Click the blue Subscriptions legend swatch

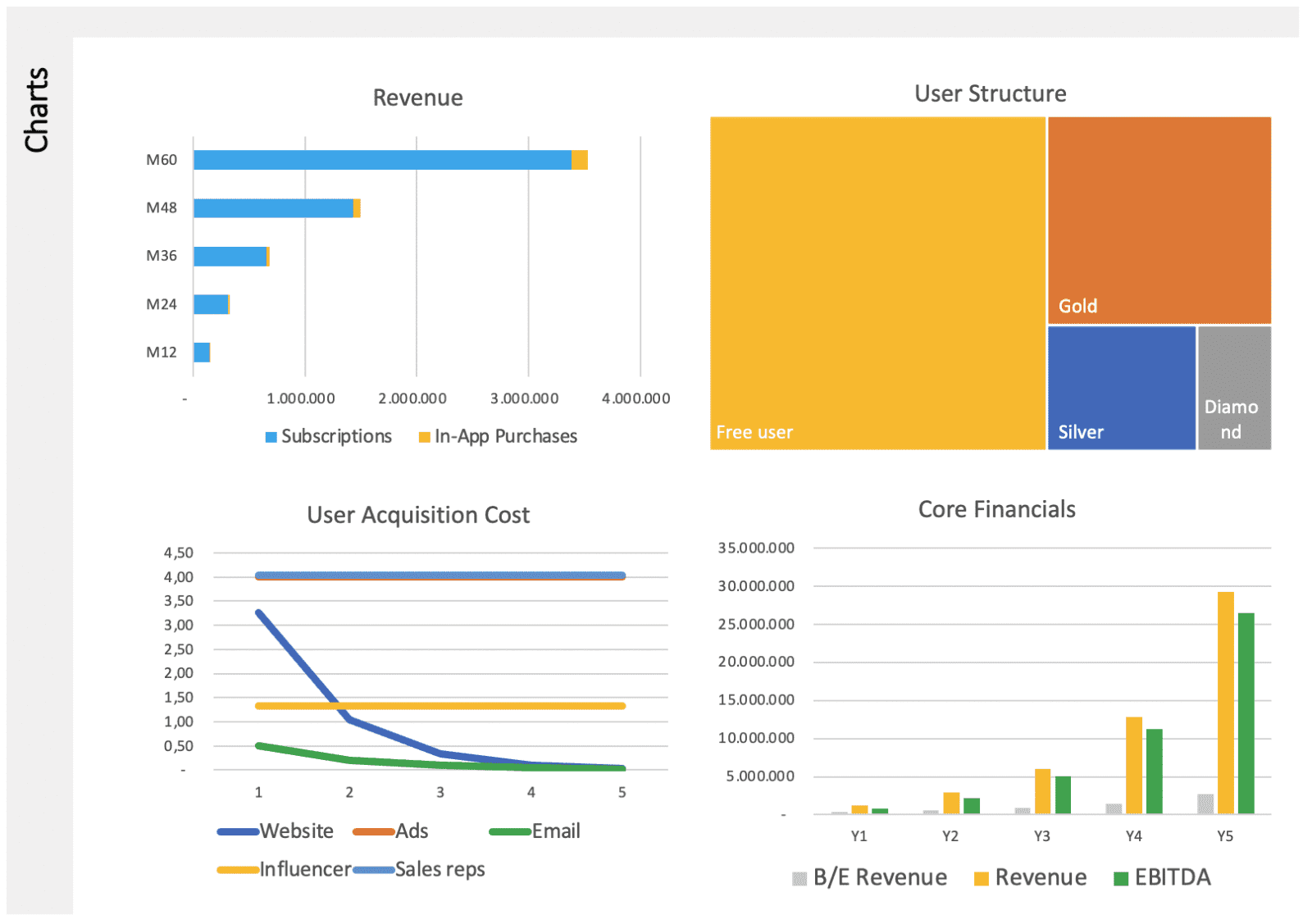(271, 437)
